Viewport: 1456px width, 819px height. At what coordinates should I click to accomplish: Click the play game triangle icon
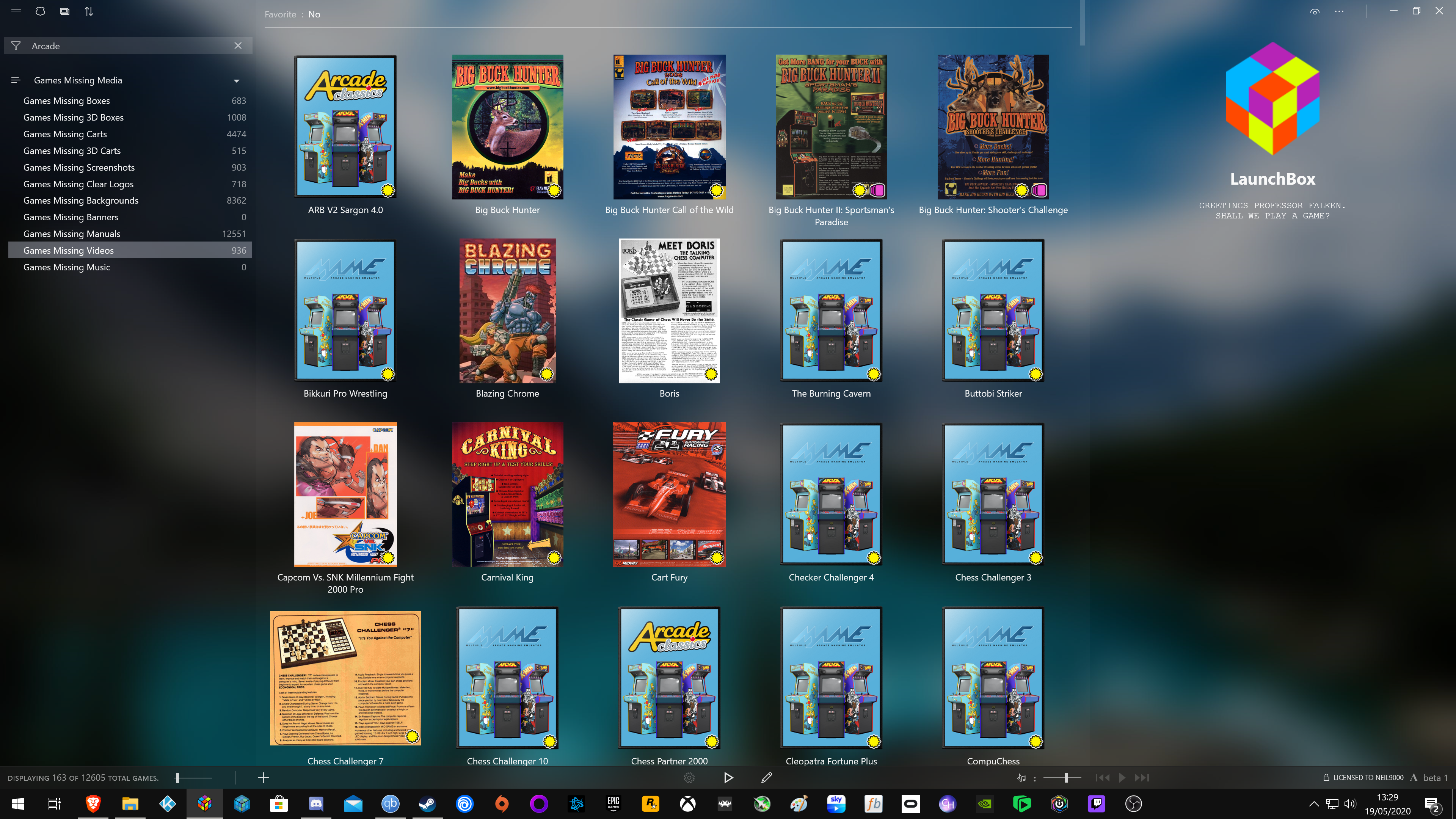pos(728,778)
